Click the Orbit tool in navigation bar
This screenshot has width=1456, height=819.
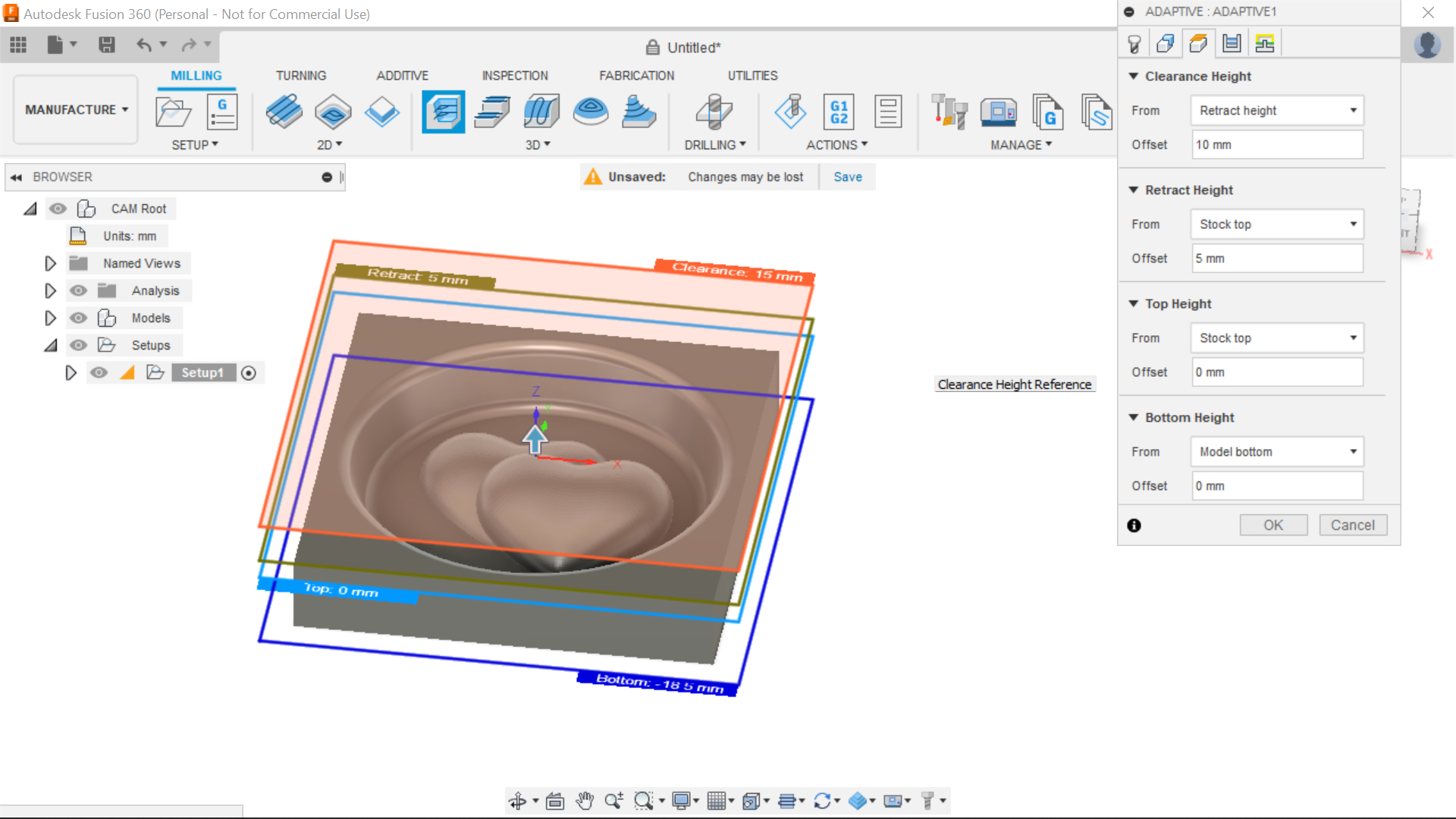pyautogui.click(x=518, y=801)
